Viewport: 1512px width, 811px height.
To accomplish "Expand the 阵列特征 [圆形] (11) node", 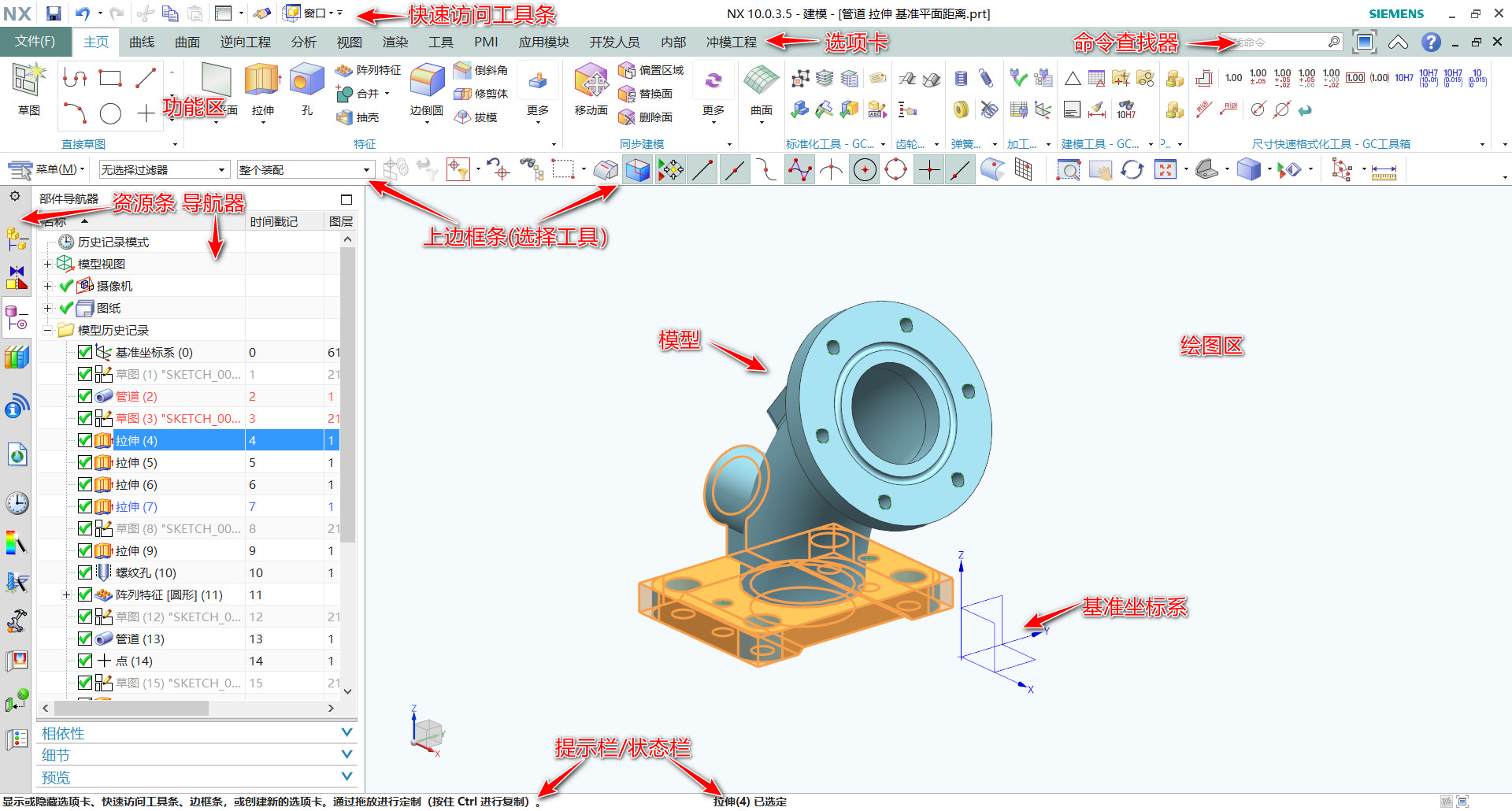I will click(66, 594).
